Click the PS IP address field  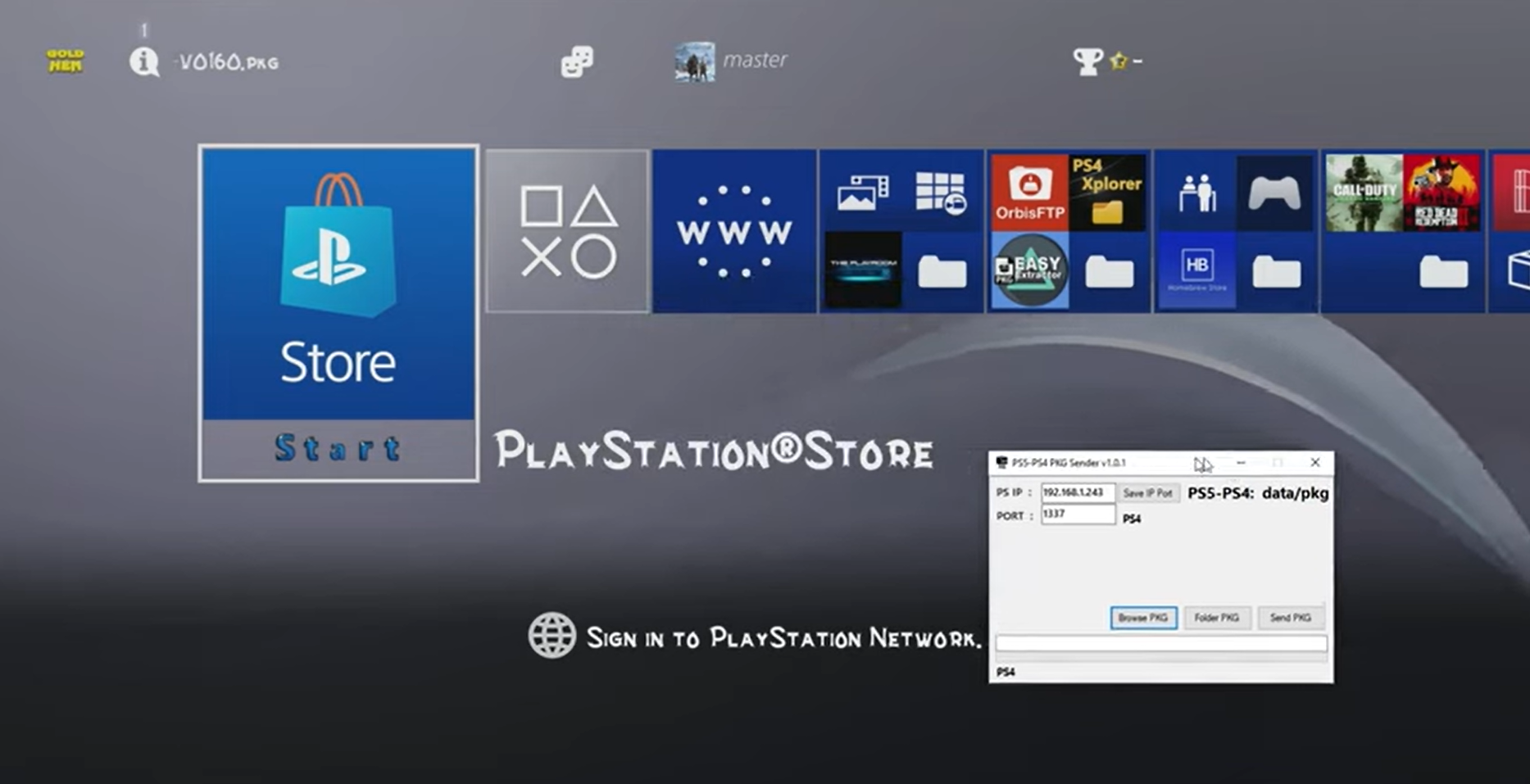1078,492
